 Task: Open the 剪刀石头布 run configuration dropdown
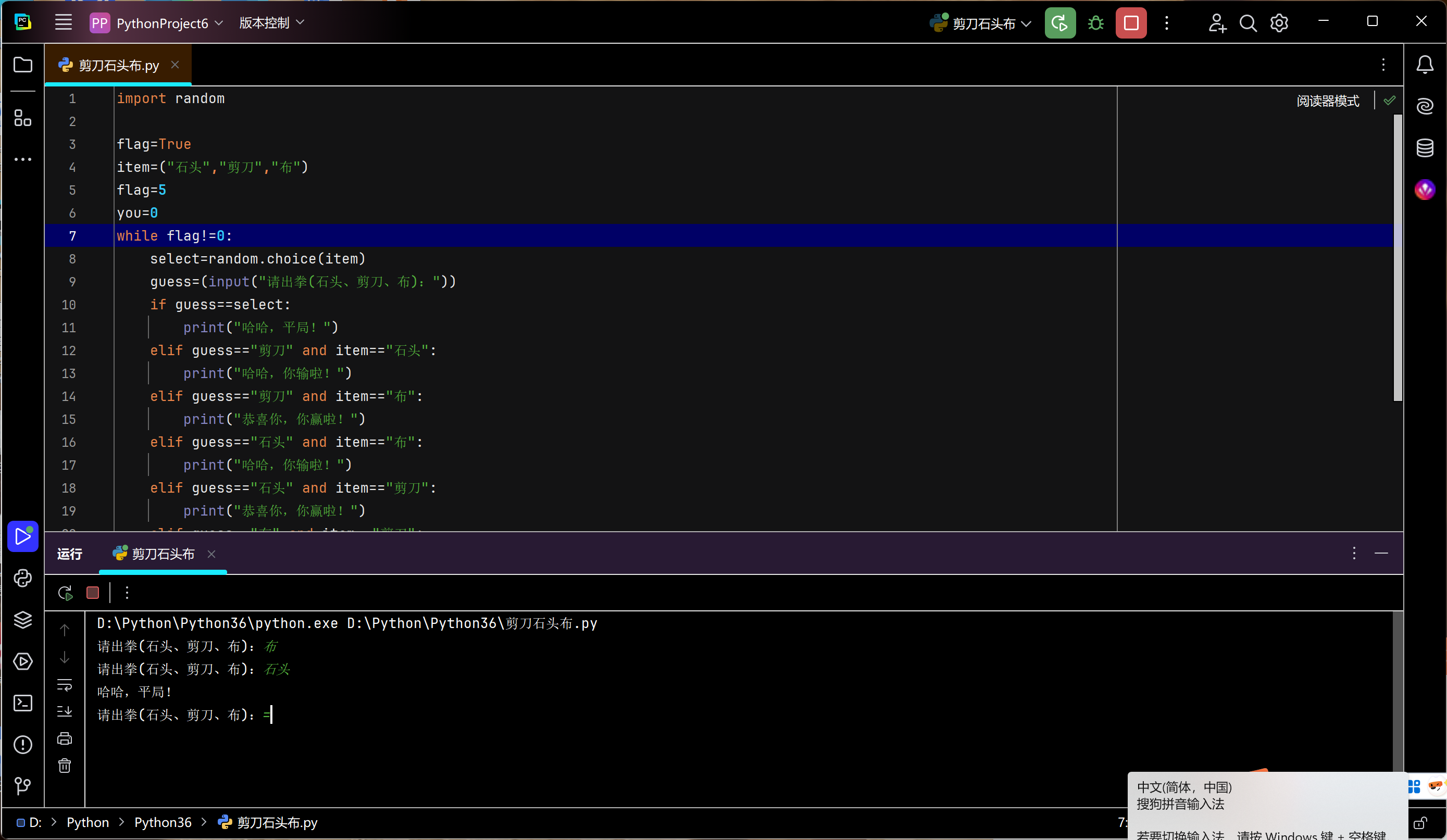tap(982, 23)
